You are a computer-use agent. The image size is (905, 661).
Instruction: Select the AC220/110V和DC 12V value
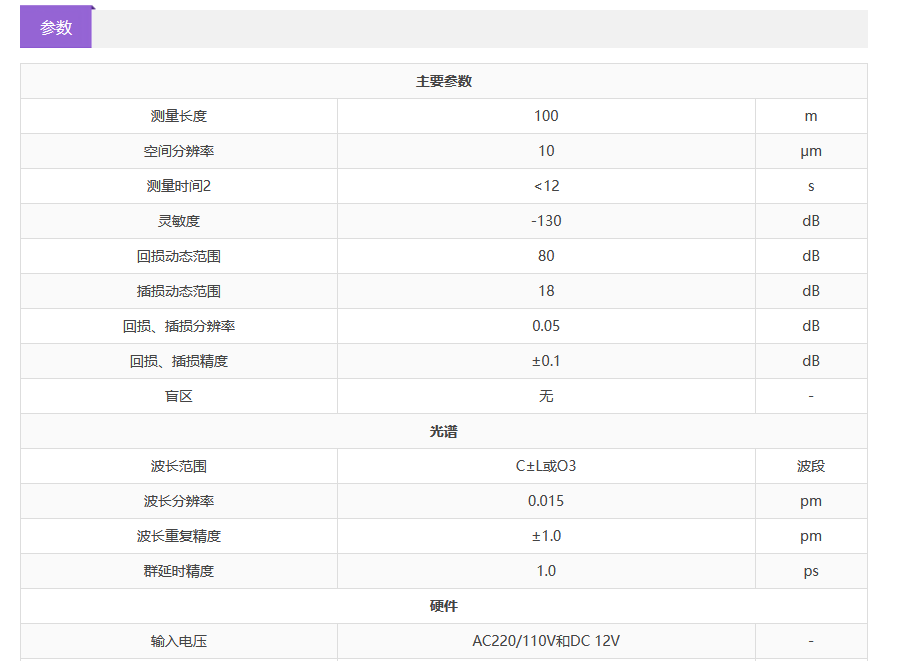click(x=546, y=641)
